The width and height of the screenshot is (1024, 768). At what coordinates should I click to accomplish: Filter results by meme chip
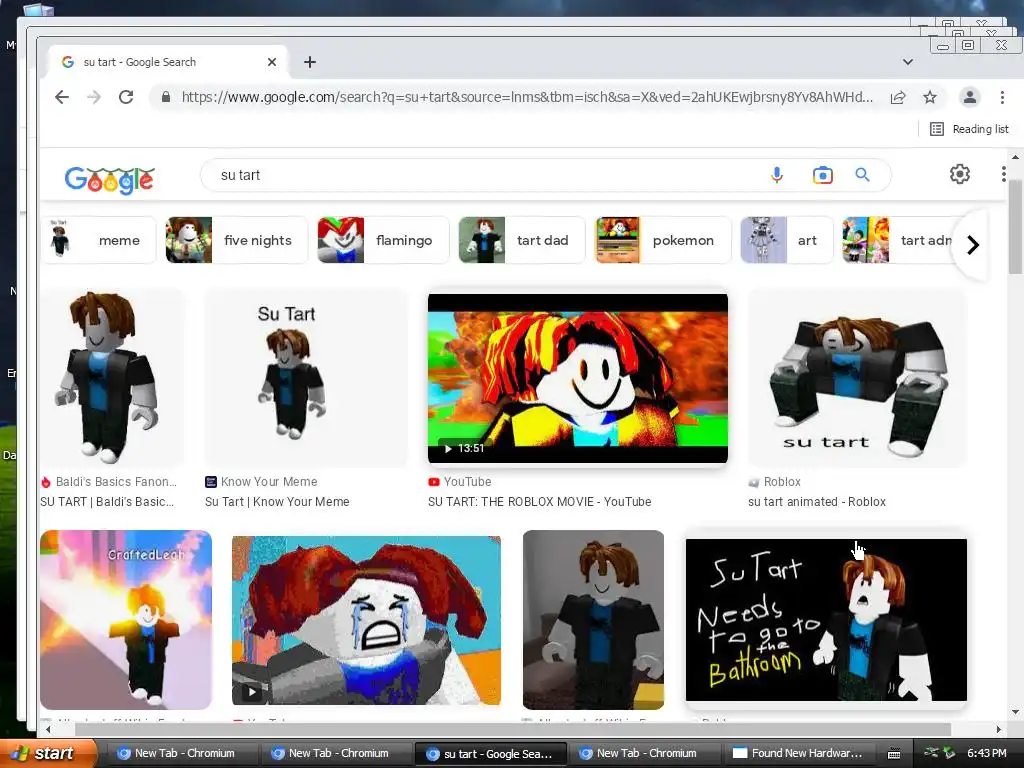[x=99, y=240]
